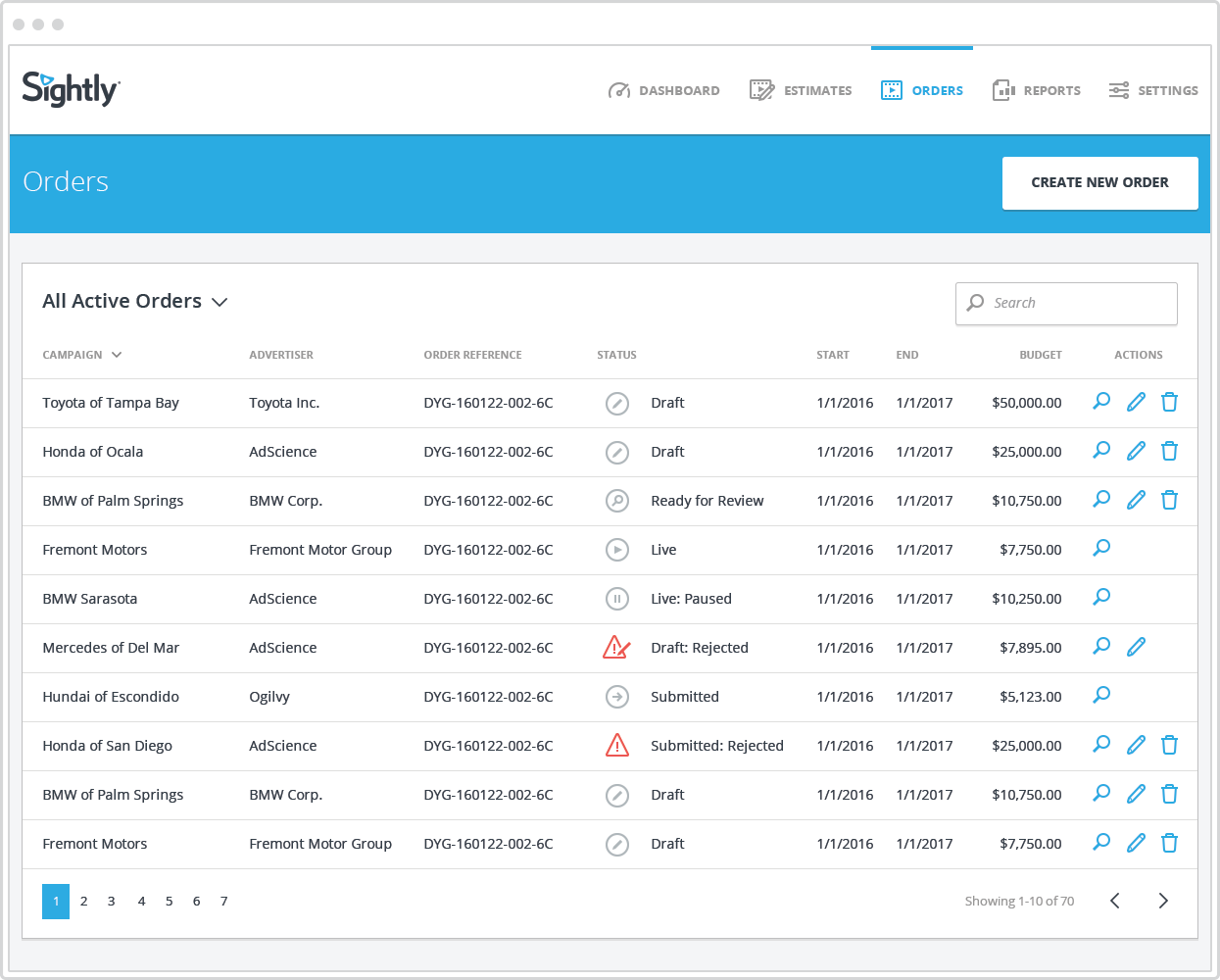Click the $7,895.00 budget value
The height and width of the screenshot is (980, 1220).
point(1031,648)
